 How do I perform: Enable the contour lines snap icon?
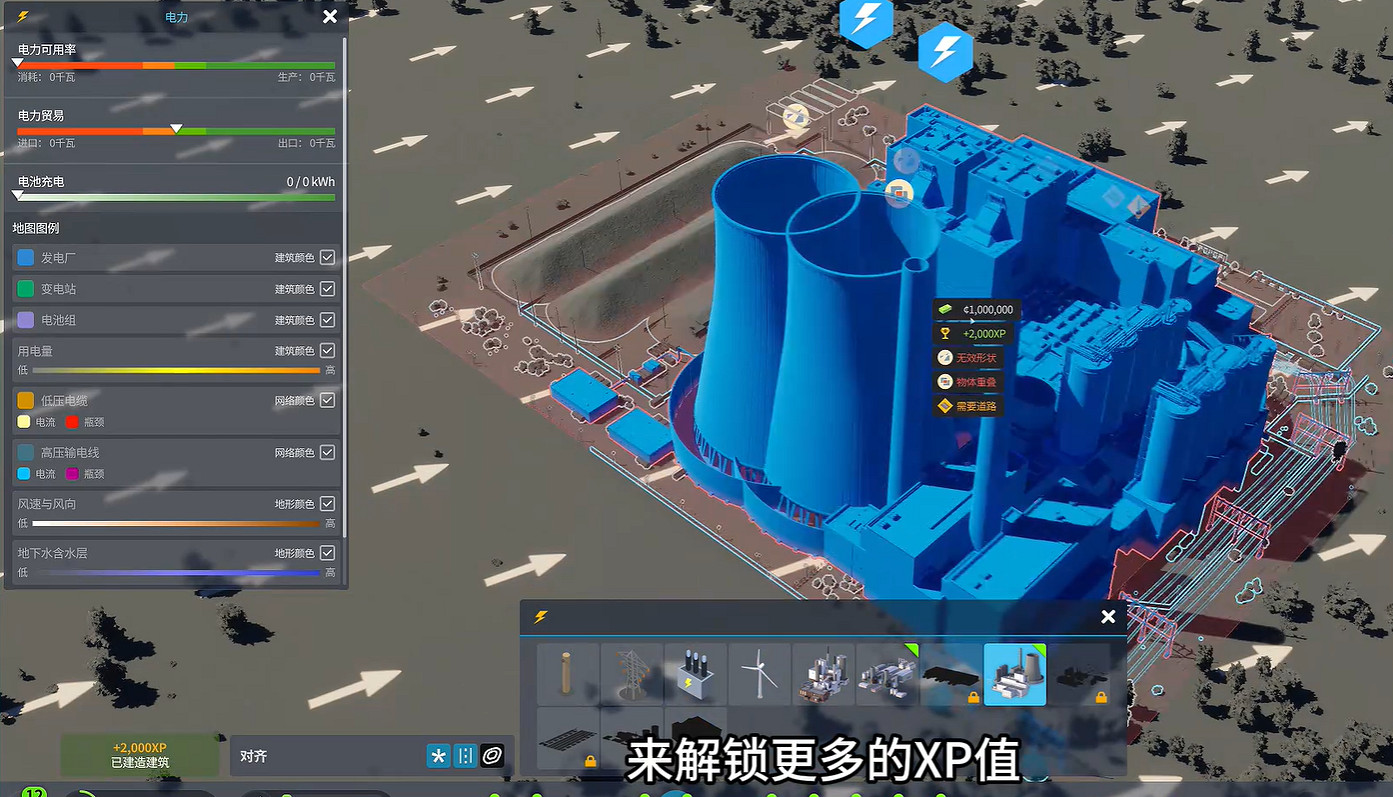[491, 756]
